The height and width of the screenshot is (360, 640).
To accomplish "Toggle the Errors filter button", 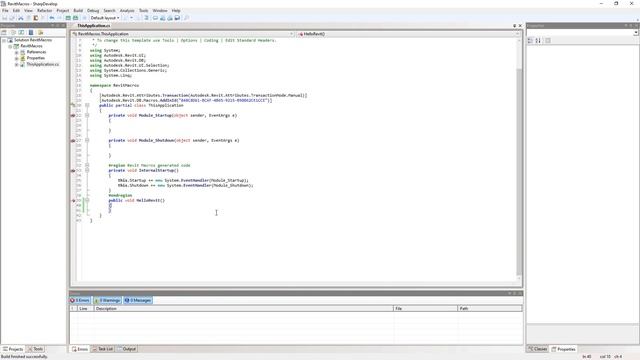I will [80, 300].
